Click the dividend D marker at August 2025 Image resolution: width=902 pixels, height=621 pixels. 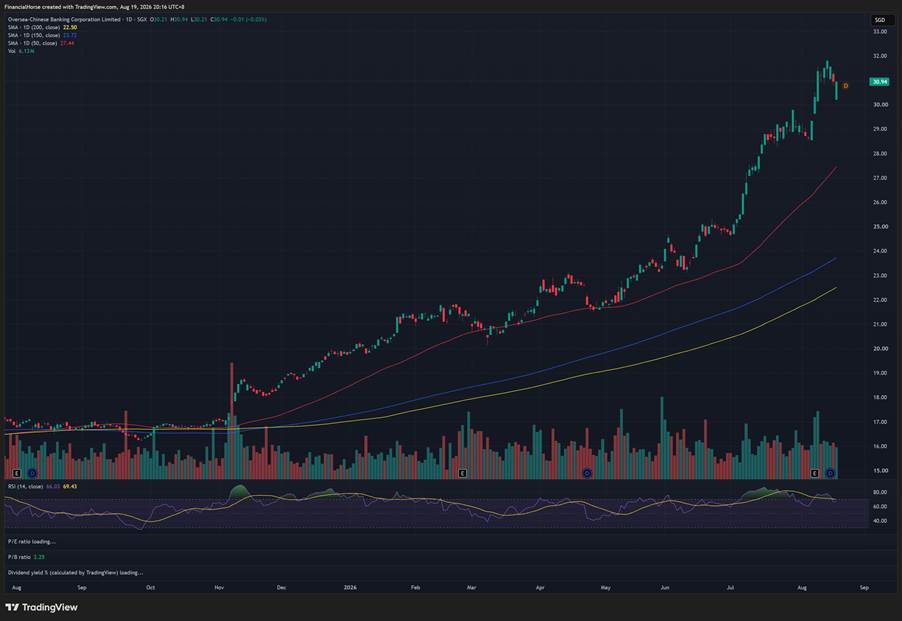point(32,473)
